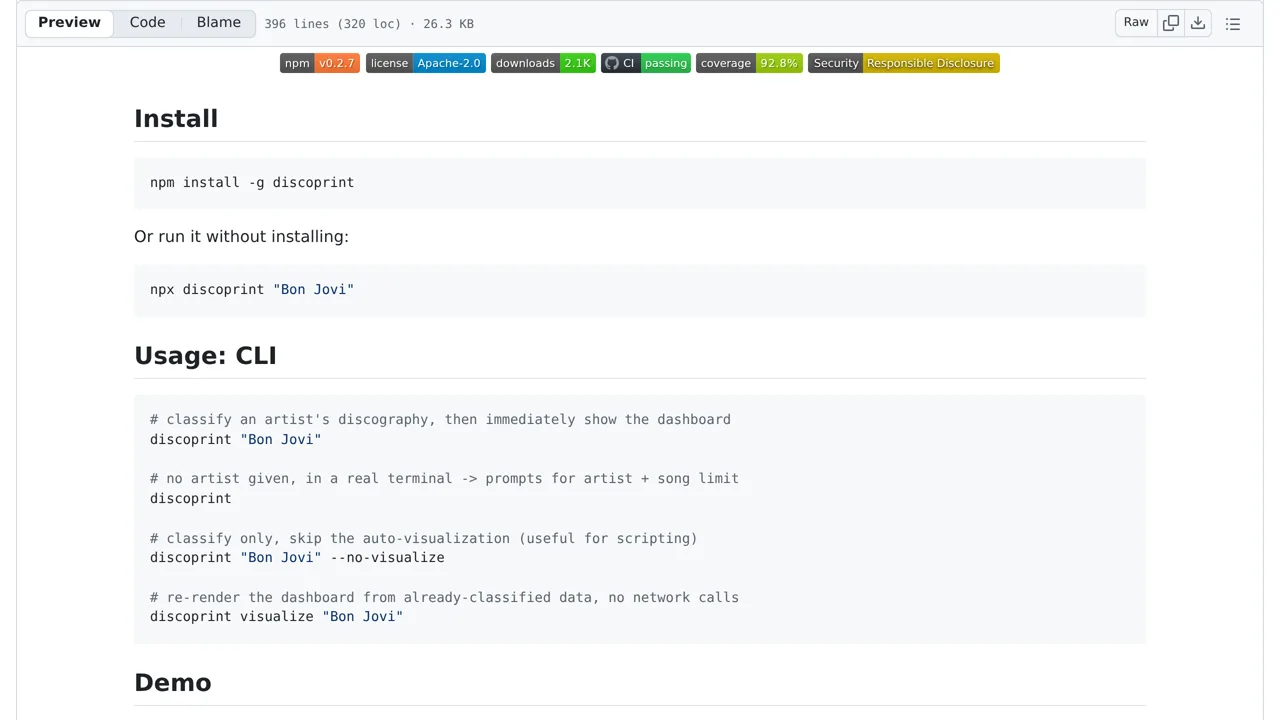Click the Demo heading
The image size is (1280, 720).
173,683
